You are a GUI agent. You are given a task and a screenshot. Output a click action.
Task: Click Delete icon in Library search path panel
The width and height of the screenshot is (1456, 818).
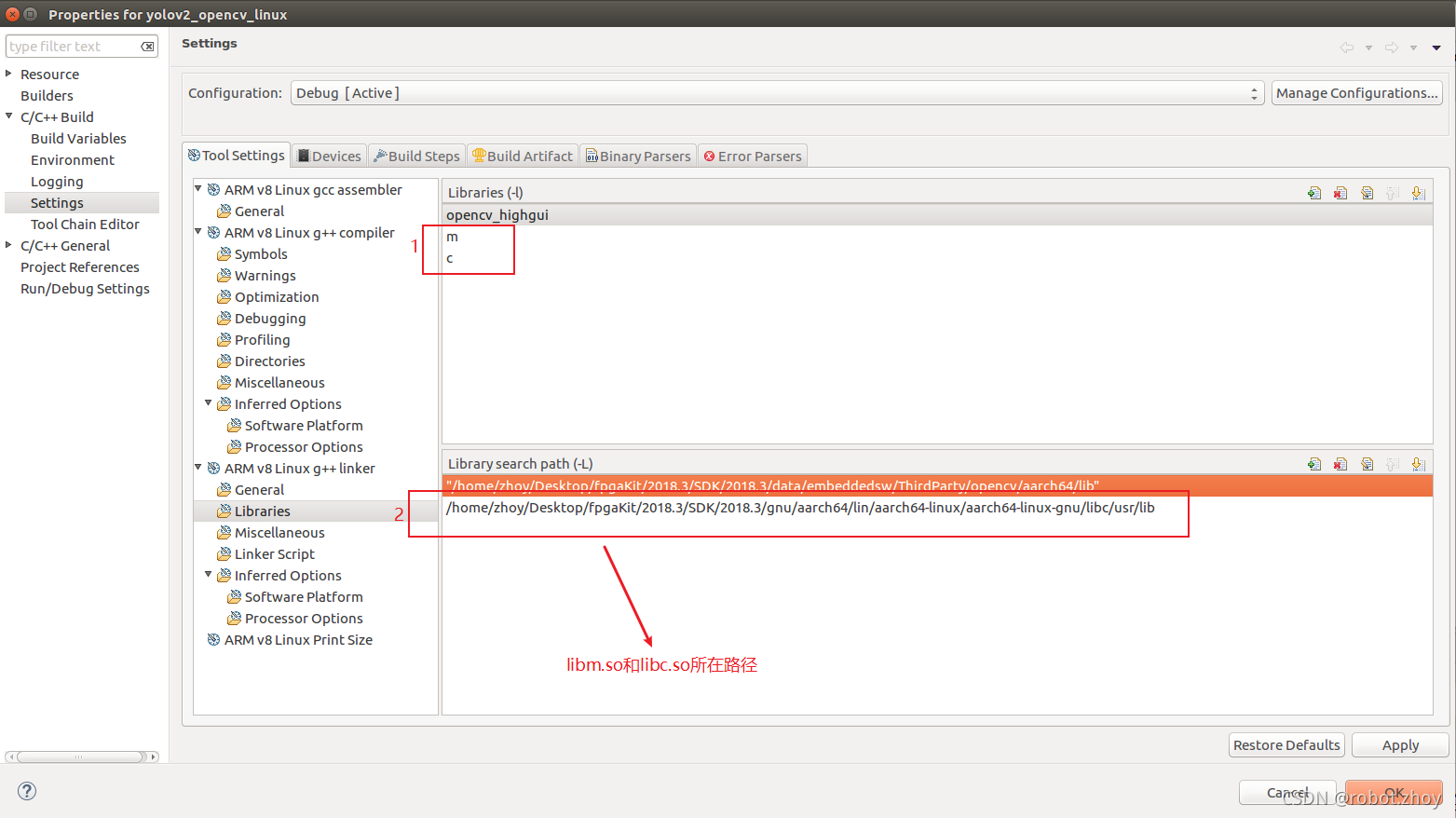(1340, 463)
